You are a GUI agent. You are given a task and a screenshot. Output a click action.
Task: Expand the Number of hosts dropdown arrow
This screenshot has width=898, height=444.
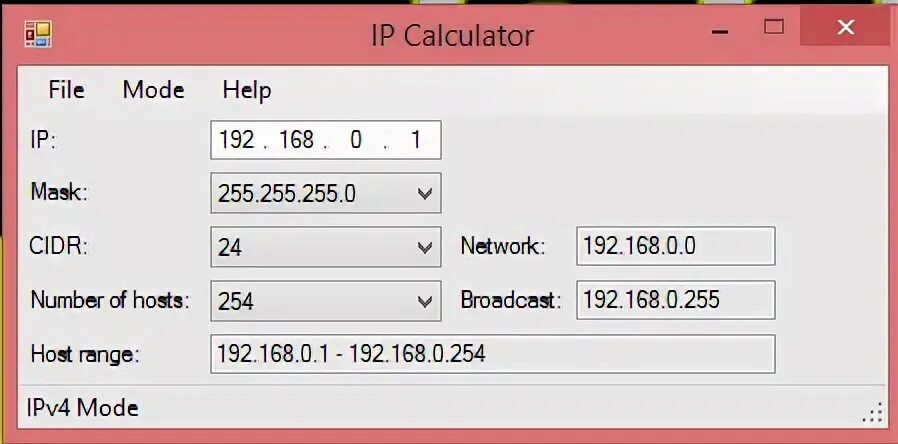425,301
